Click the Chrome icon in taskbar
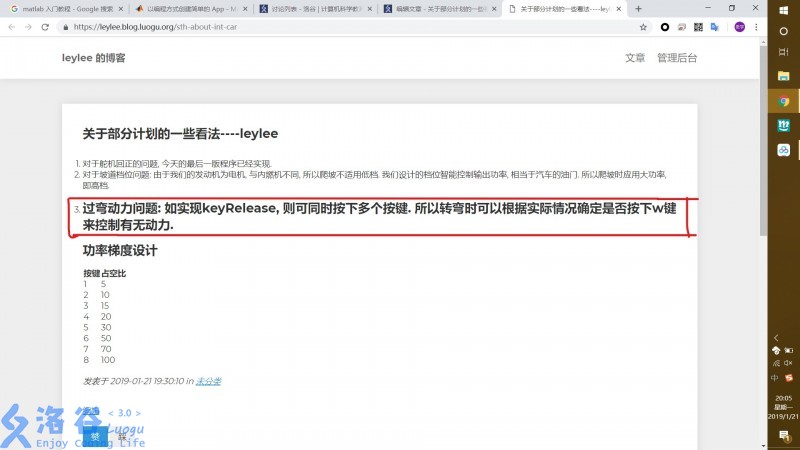 (785, 101)
